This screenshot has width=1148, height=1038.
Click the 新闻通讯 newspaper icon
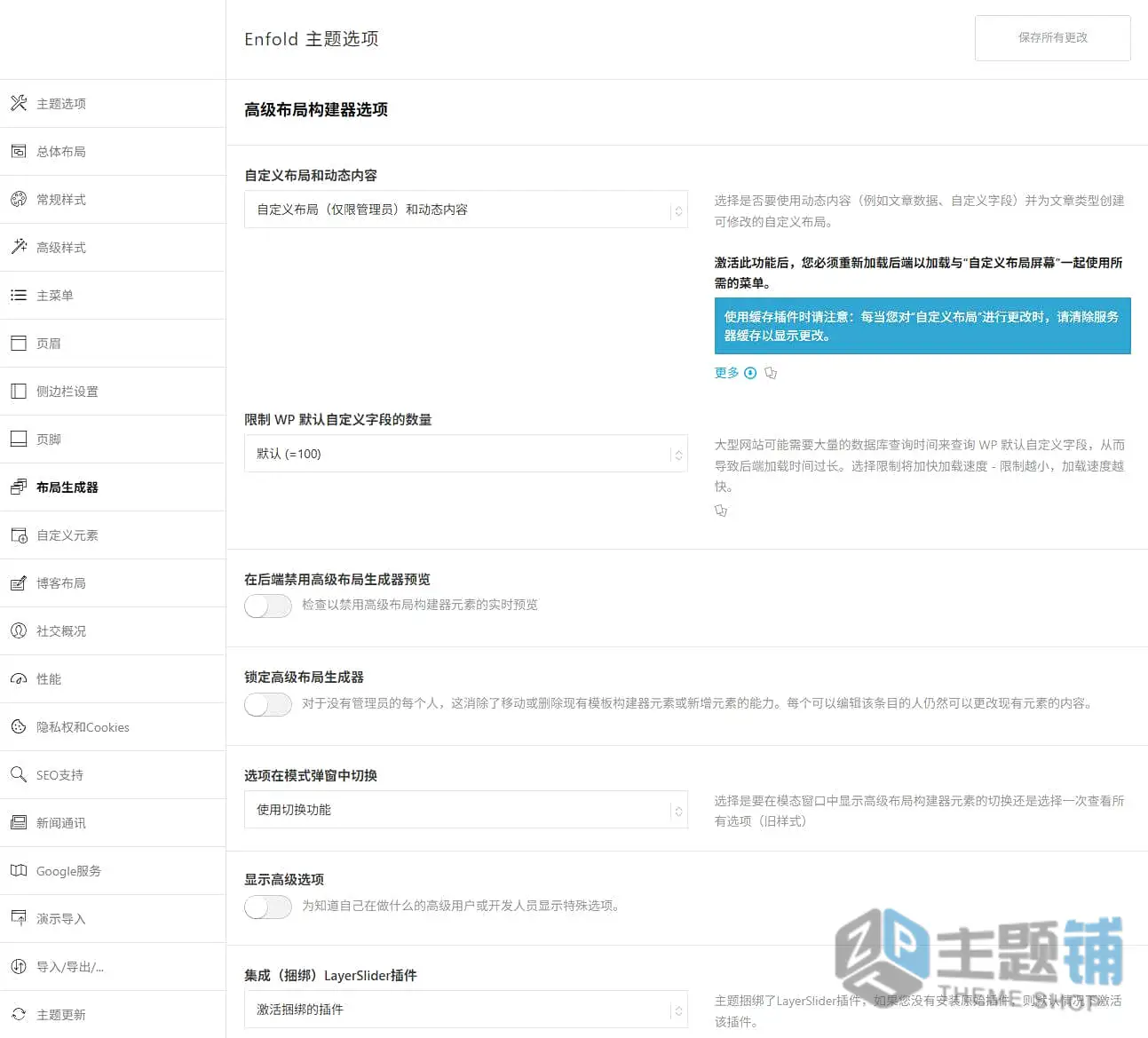pos(19,822)
